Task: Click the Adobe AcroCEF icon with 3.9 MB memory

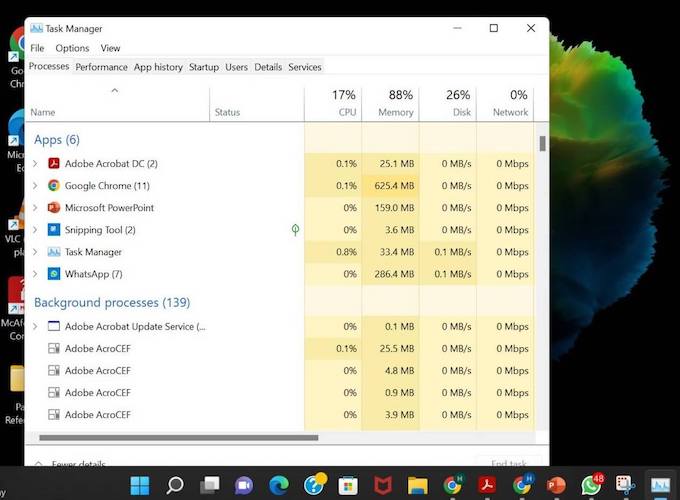Action: tap(54, 415)
